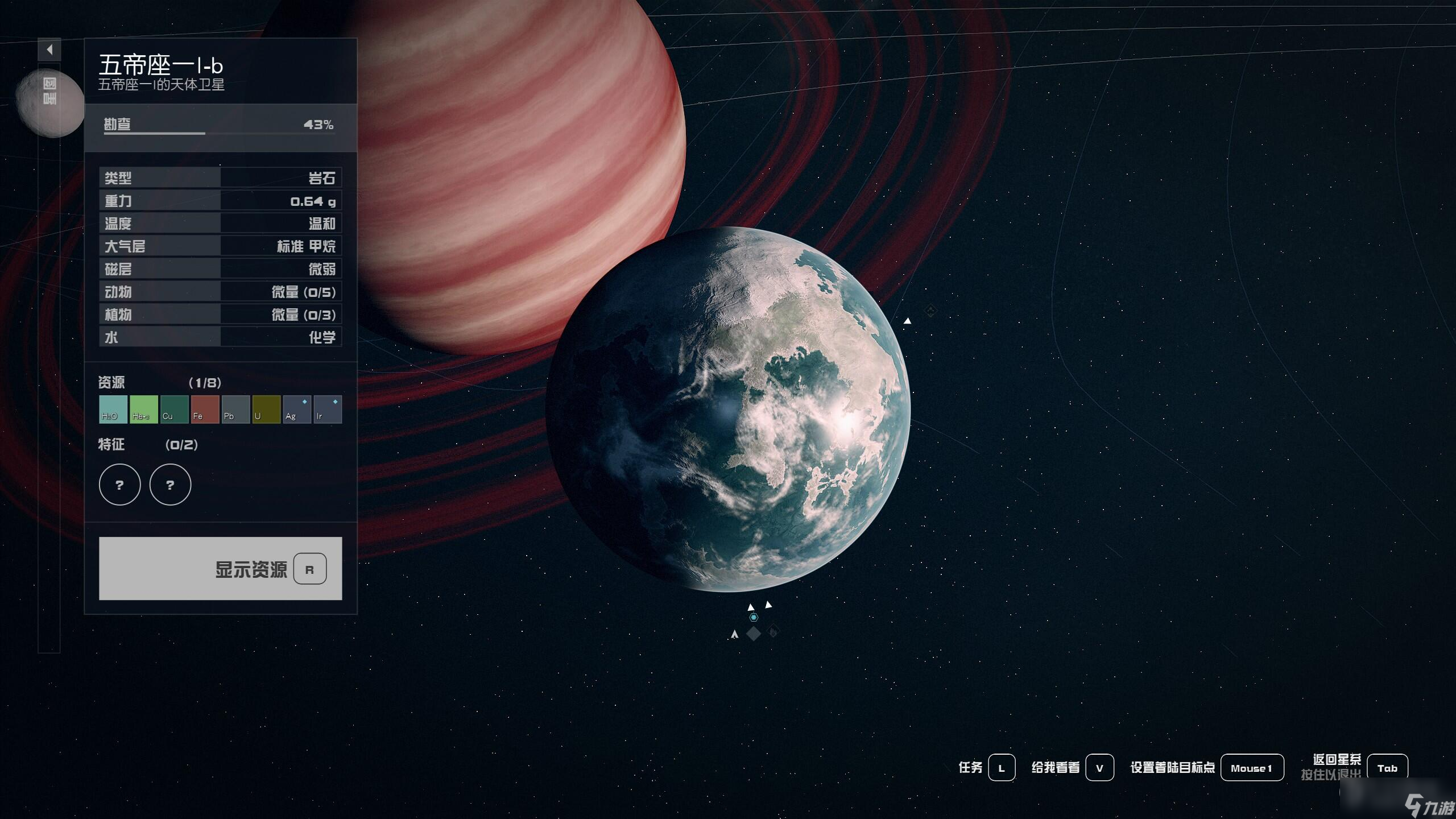
Task: Click the 重力 0.64 g row
Action: coord(221,201)
